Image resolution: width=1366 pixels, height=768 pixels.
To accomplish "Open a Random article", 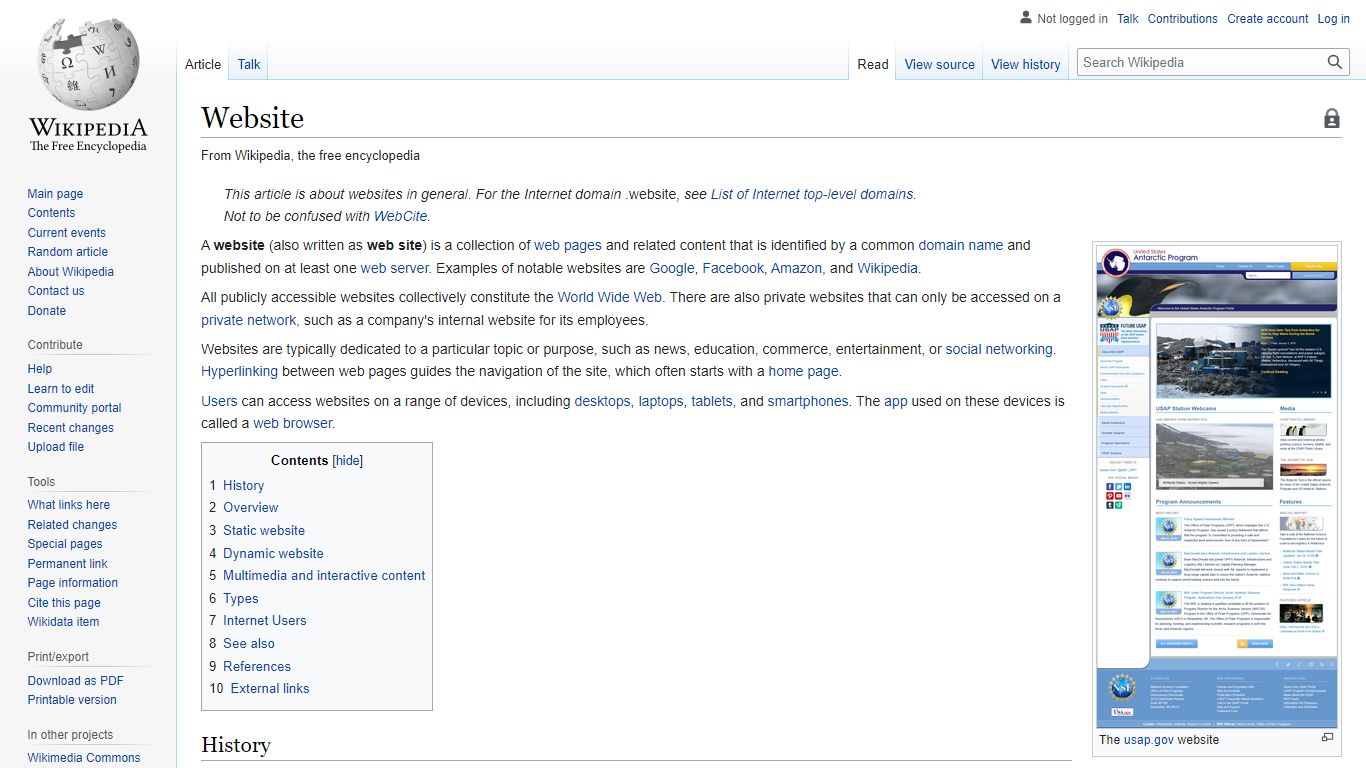I will point(67,252).
